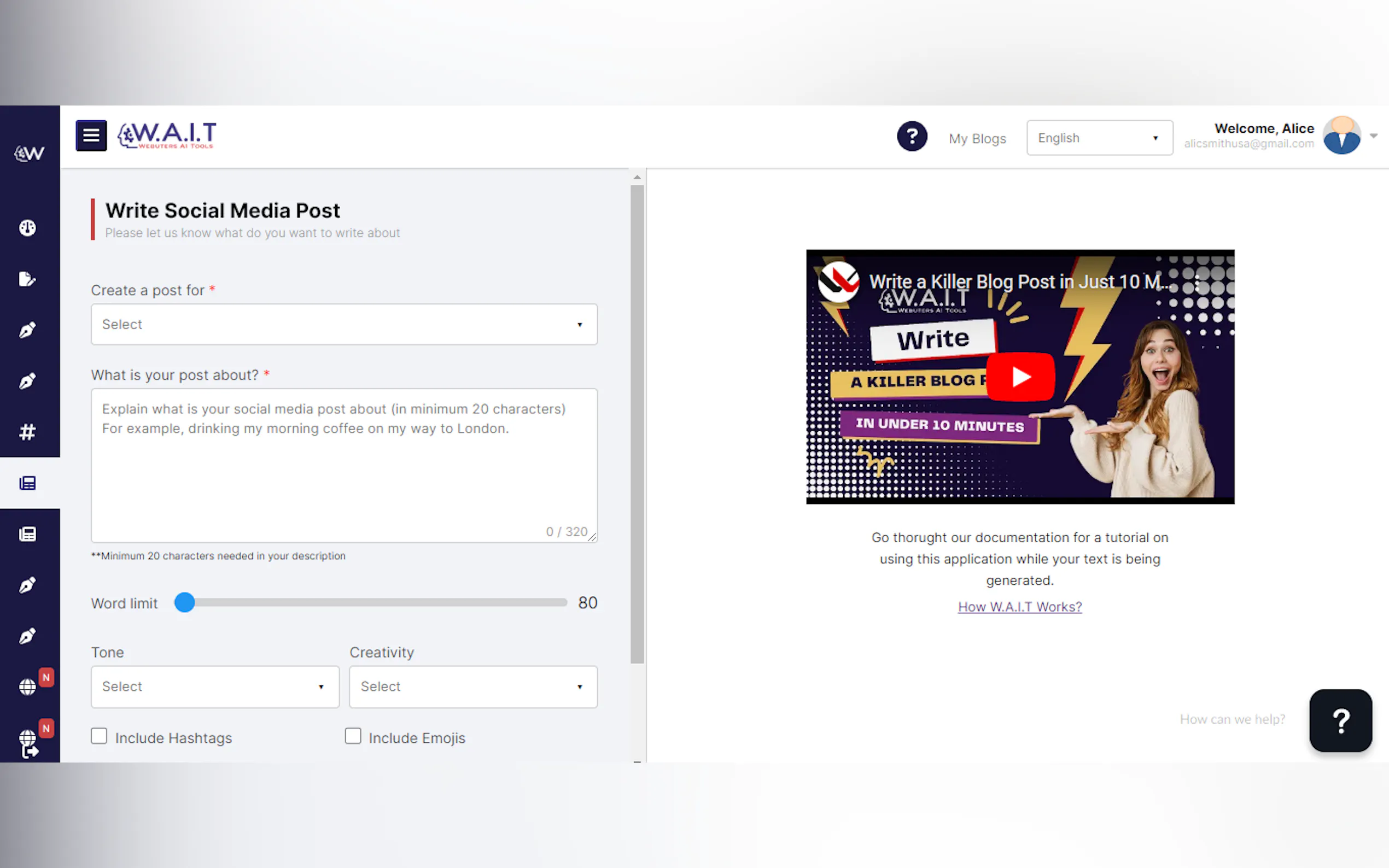Play the Killer Blog Post video
Image resolution: width=1389 pixels, height=868 pixels.
coord(1020,377)
